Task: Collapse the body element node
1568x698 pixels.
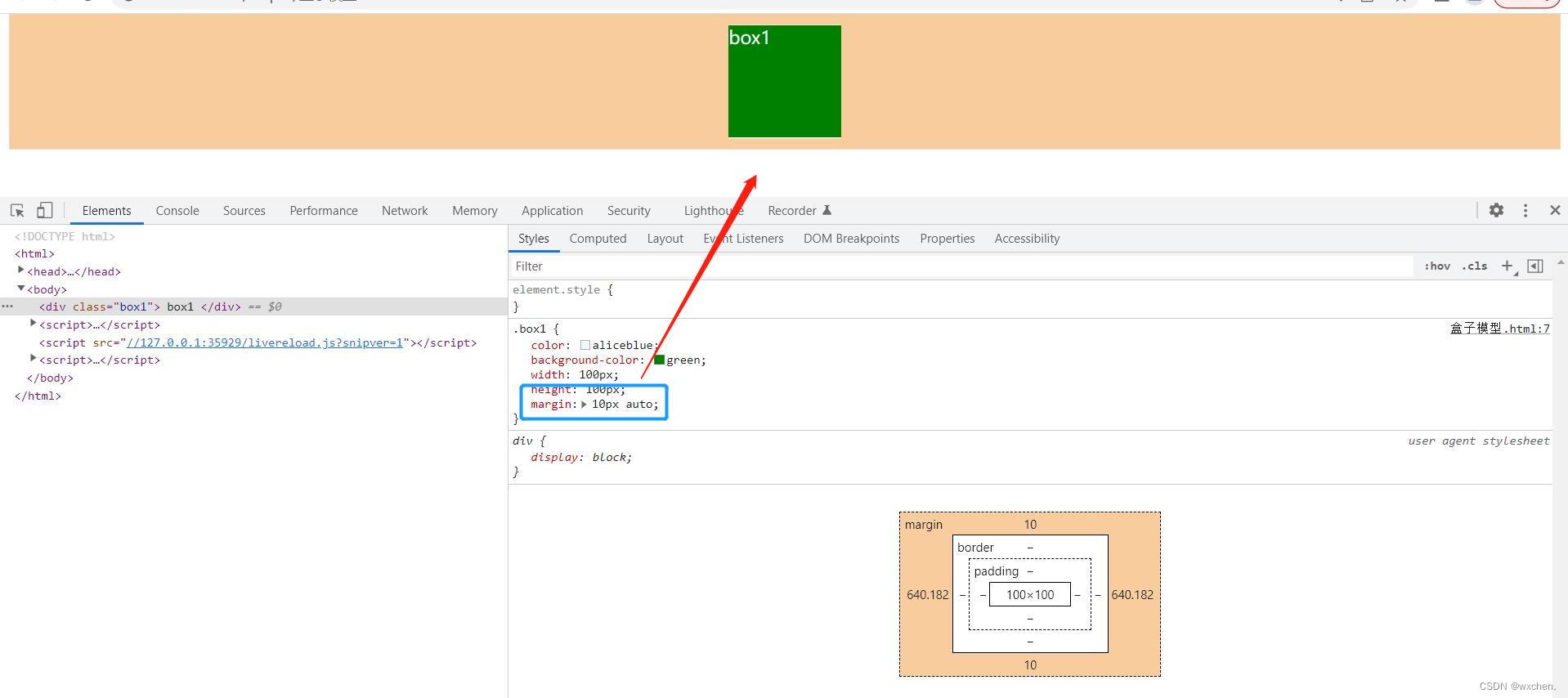Action: [21, 289]
